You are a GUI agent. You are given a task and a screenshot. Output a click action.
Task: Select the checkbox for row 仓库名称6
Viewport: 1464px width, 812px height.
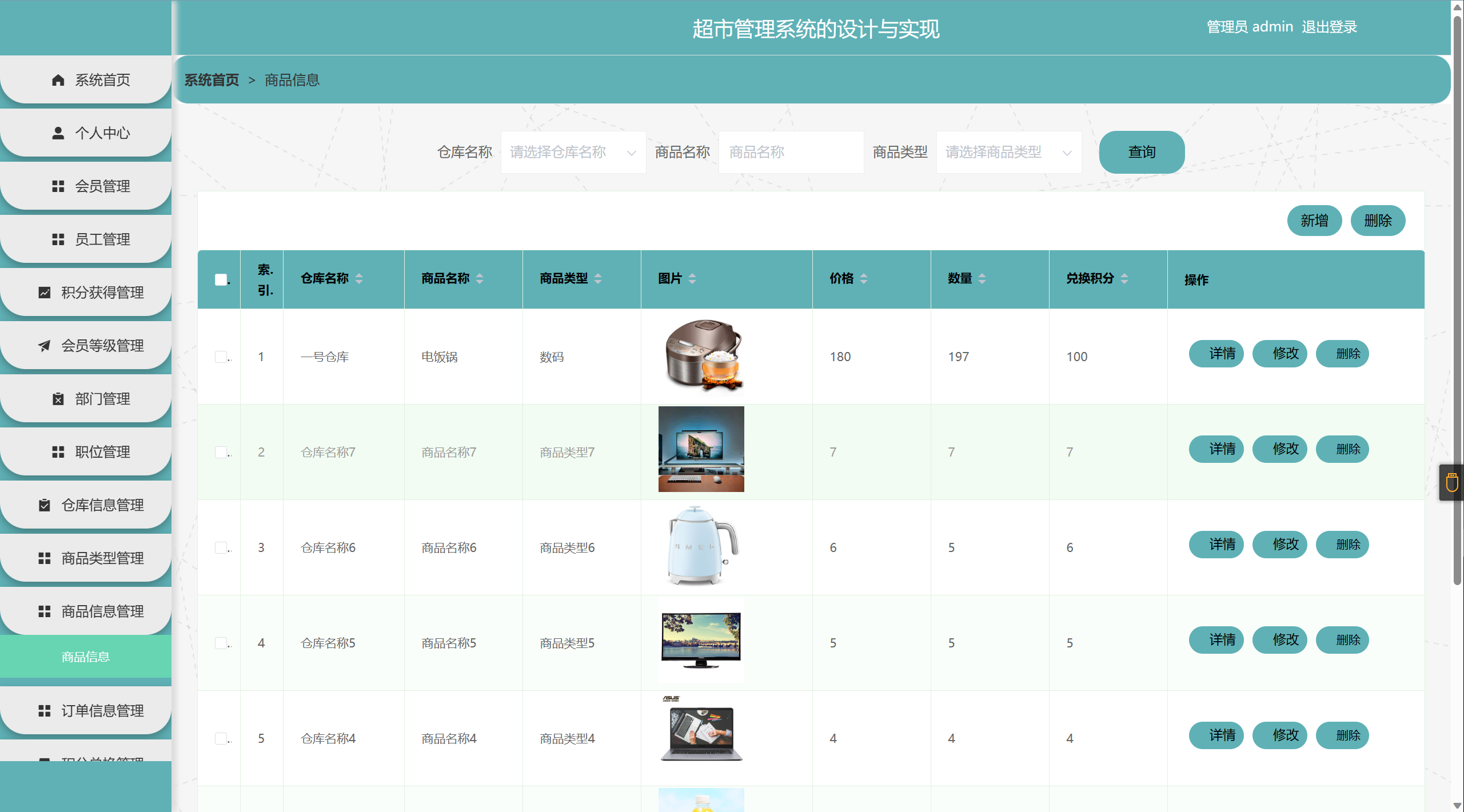(221, 547)
